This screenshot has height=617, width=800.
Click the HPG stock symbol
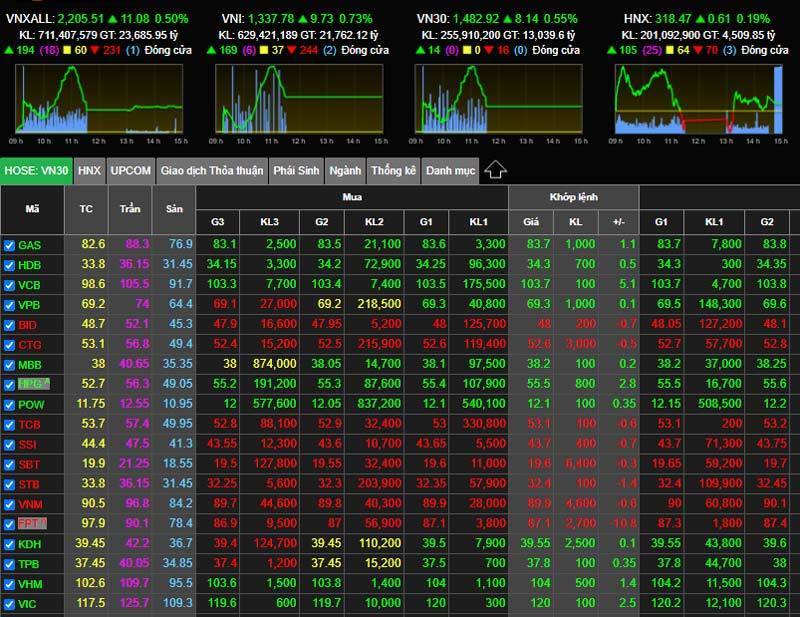30,384
